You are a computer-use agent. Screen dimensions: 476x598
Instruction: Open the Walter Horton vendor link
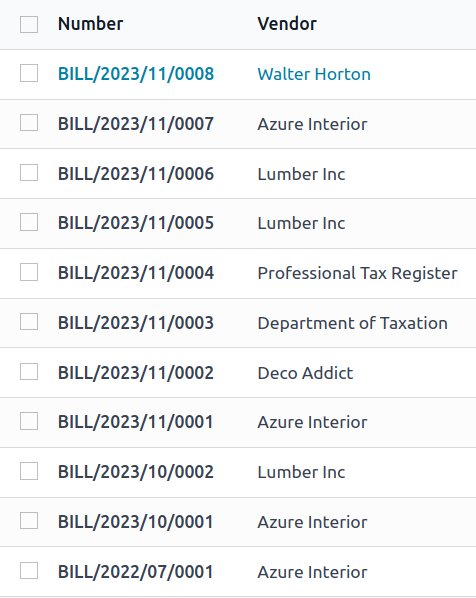click(314, 74)
